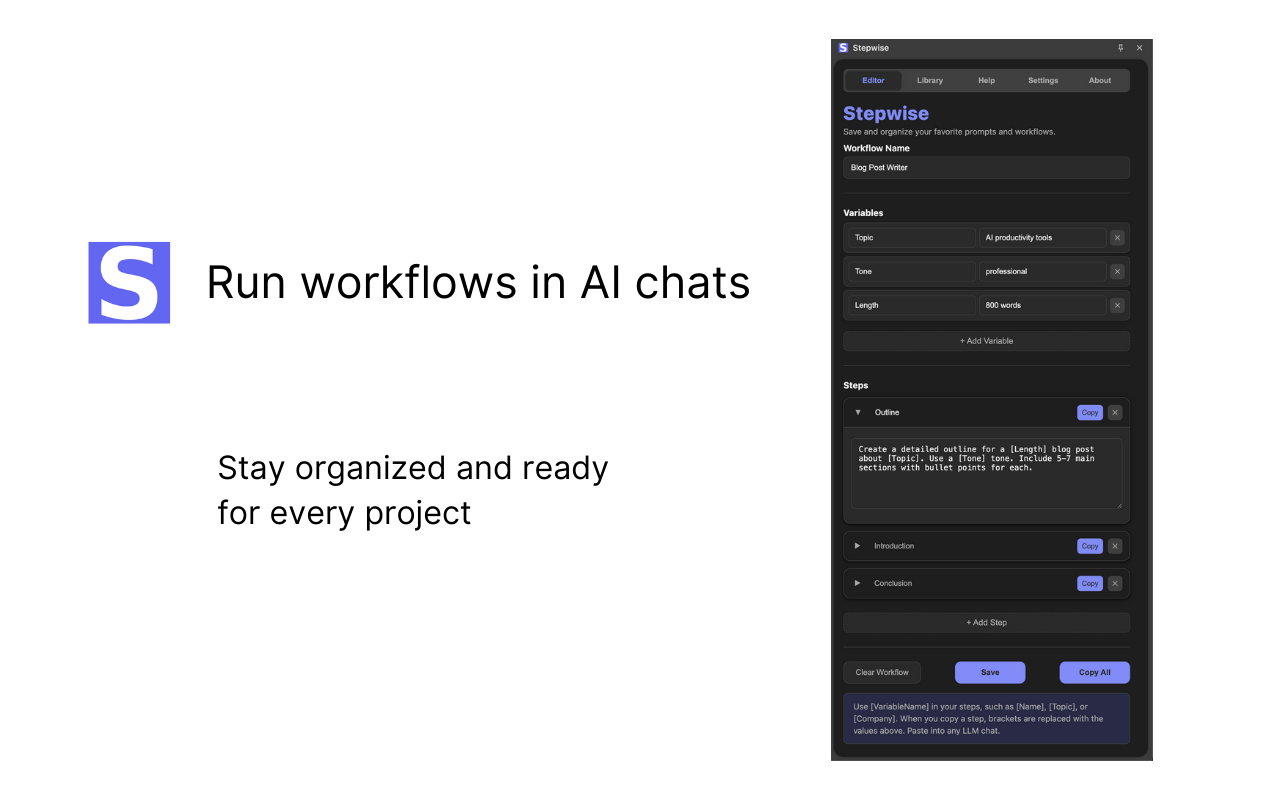Click the 'Steps' section label
This screenshot has height=800, width=1280.
(855, 385)
